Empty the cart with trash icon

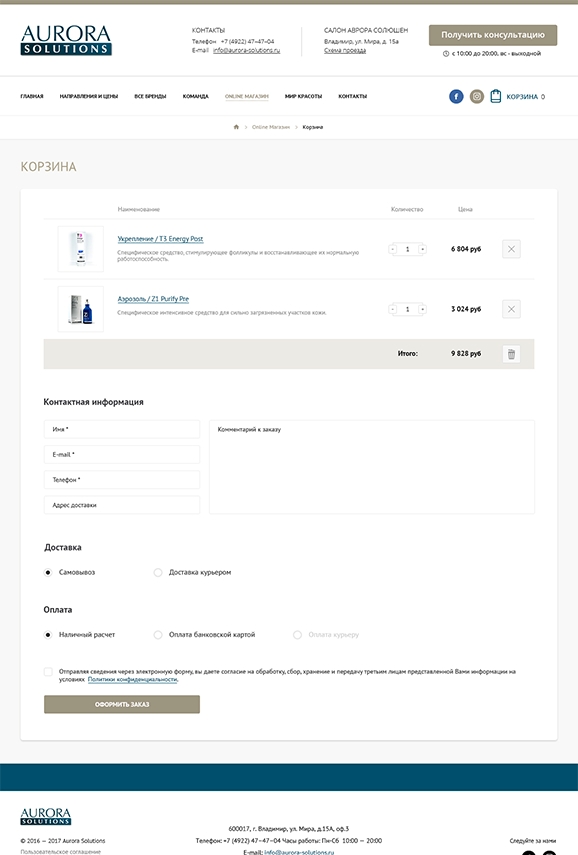point(511,354)
